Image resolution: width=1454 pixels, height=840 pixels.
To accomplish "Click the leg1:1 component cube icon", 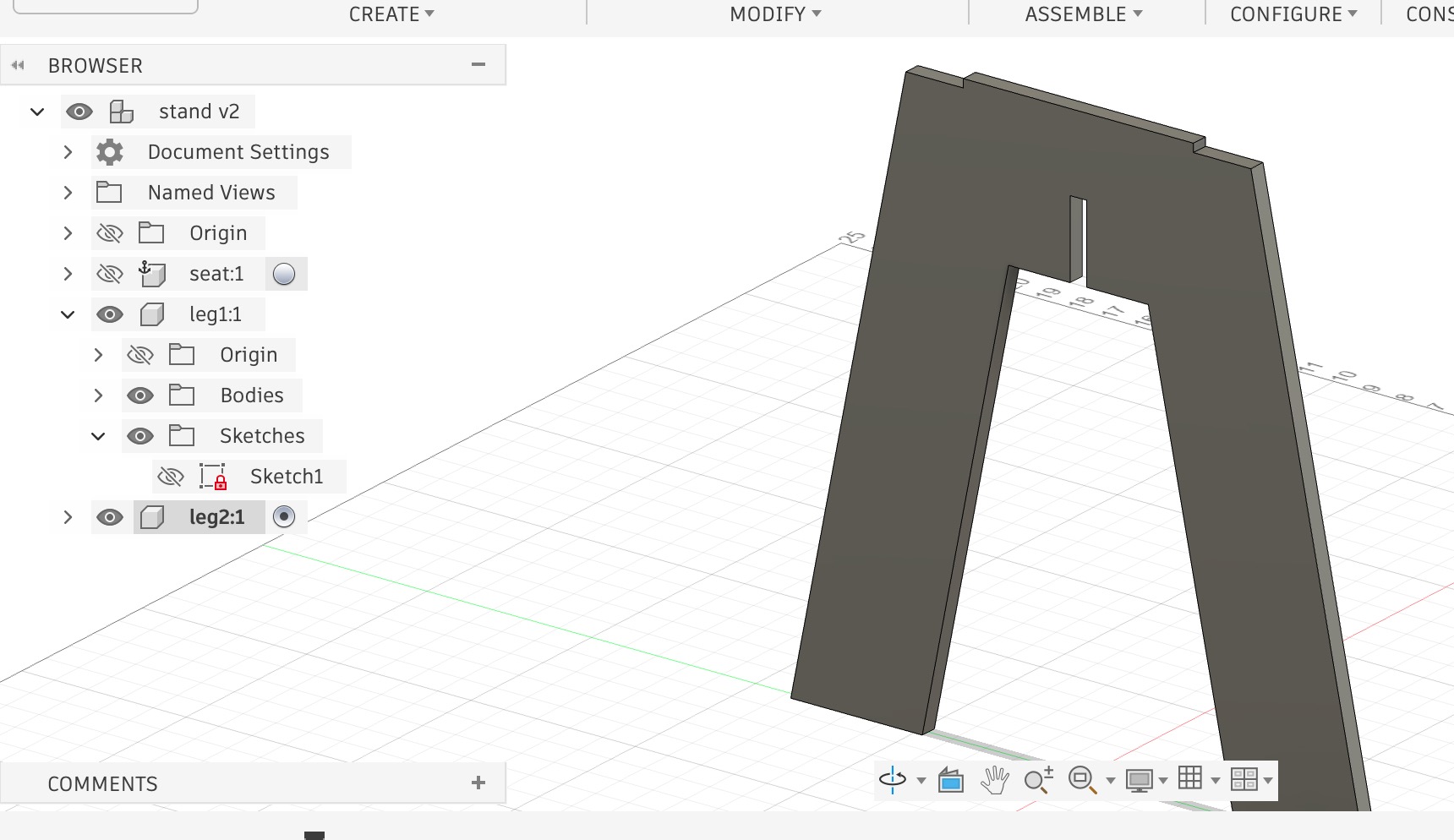I will coord(152,314).
